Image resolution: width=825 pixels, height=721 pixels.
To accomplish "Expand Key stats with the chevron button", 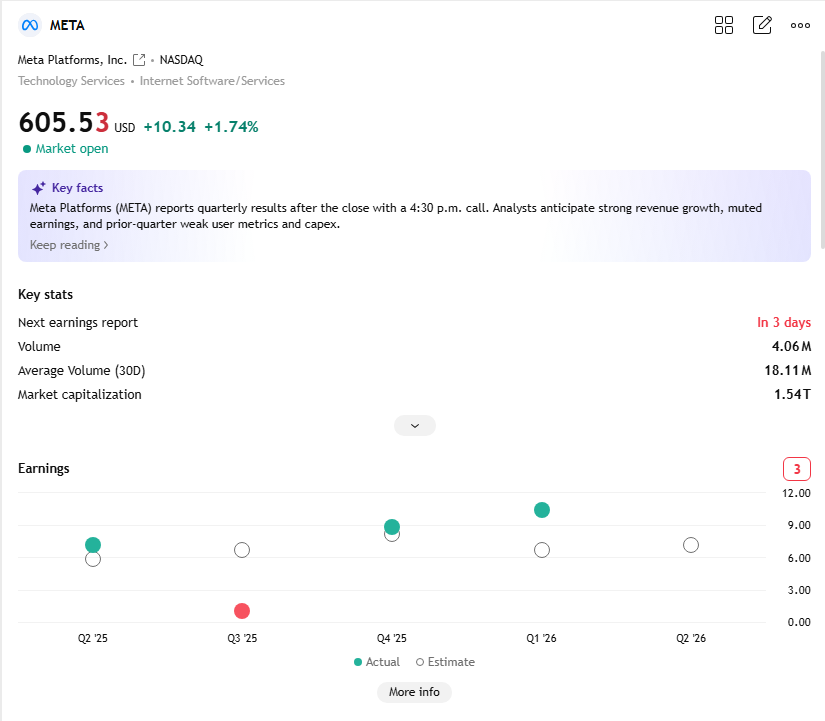I will click(415, 426).
